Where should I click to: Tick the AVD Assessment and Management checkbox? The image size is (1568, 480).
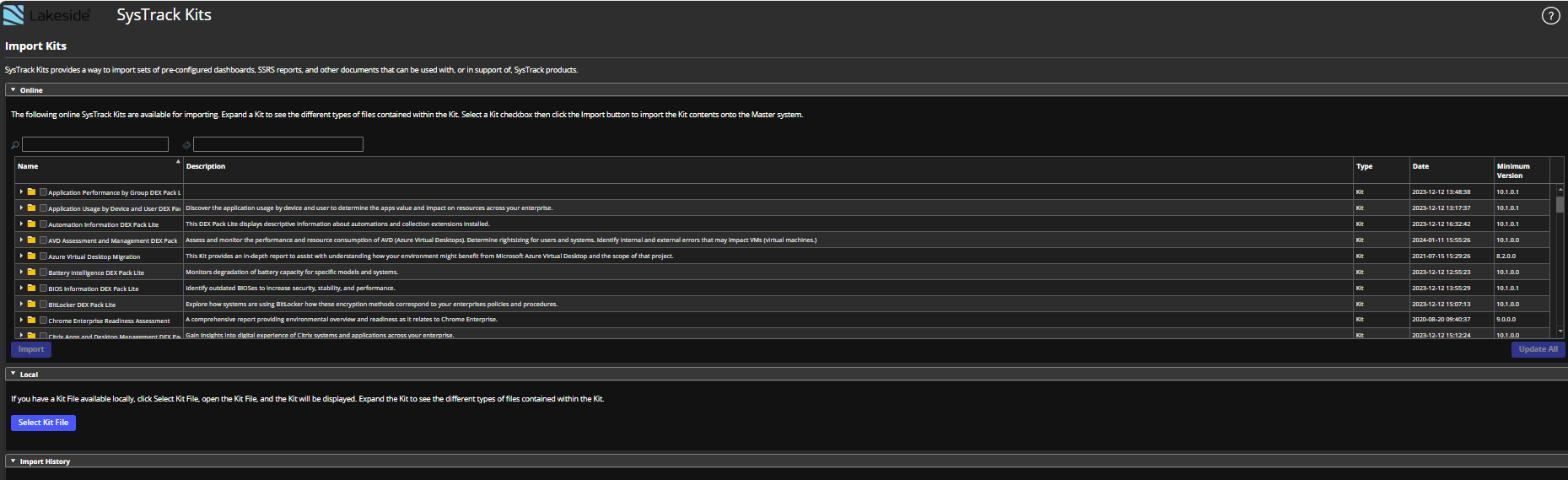click(x=43, y=240)
